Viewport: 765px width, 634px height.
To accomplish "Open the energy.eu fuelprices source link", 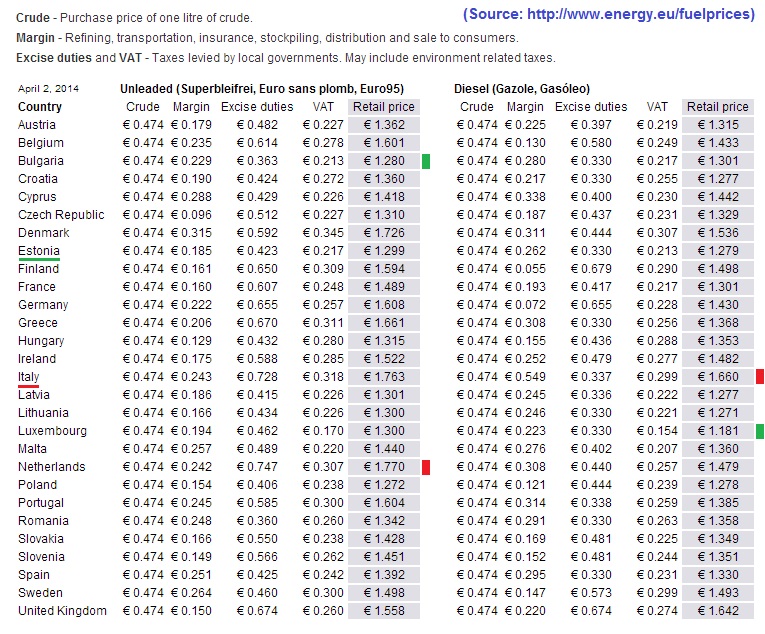I will (609, 14).
